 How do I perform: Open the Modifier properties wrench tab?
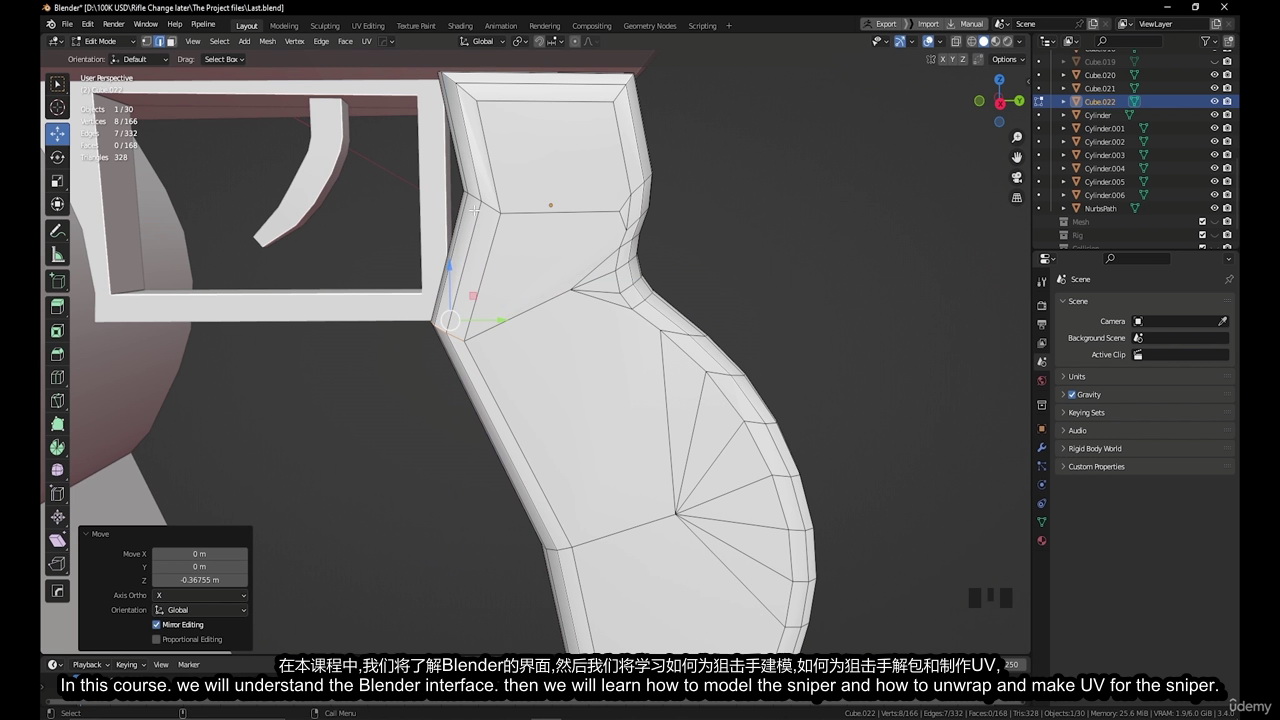coord(1042,447)
